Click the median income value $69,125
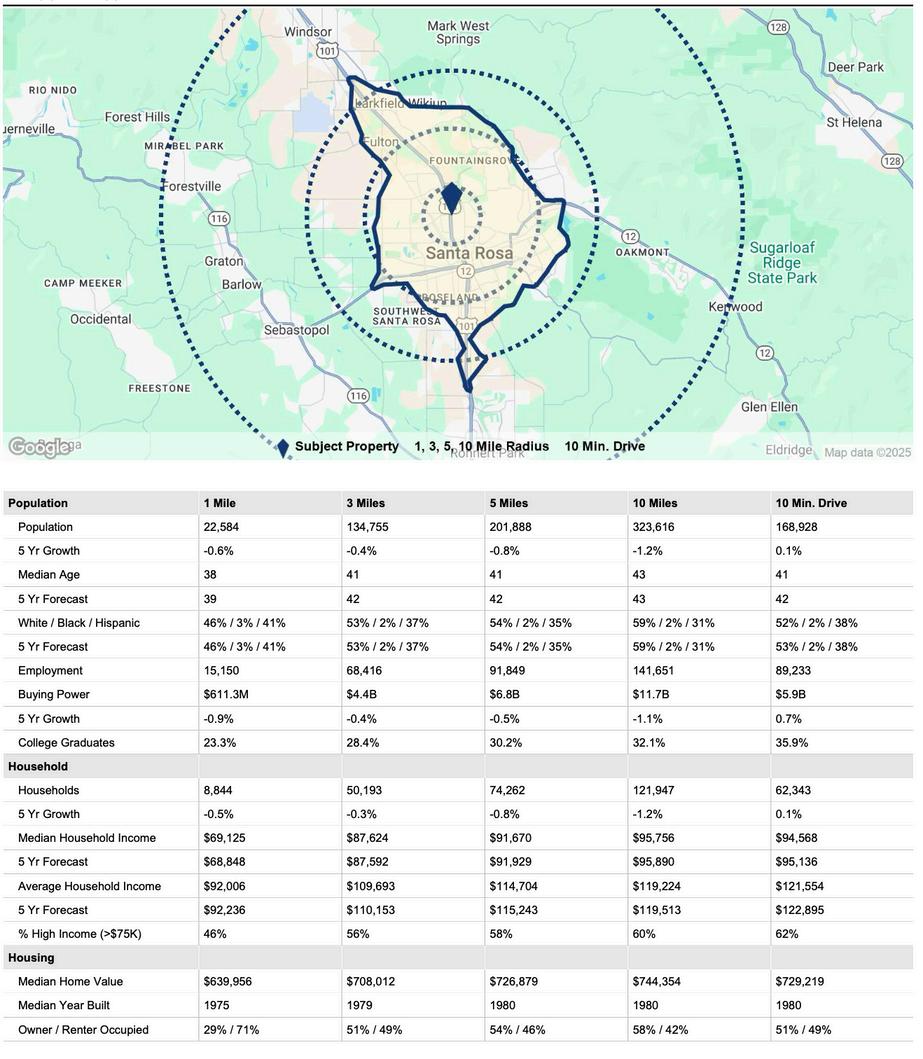 224,838
